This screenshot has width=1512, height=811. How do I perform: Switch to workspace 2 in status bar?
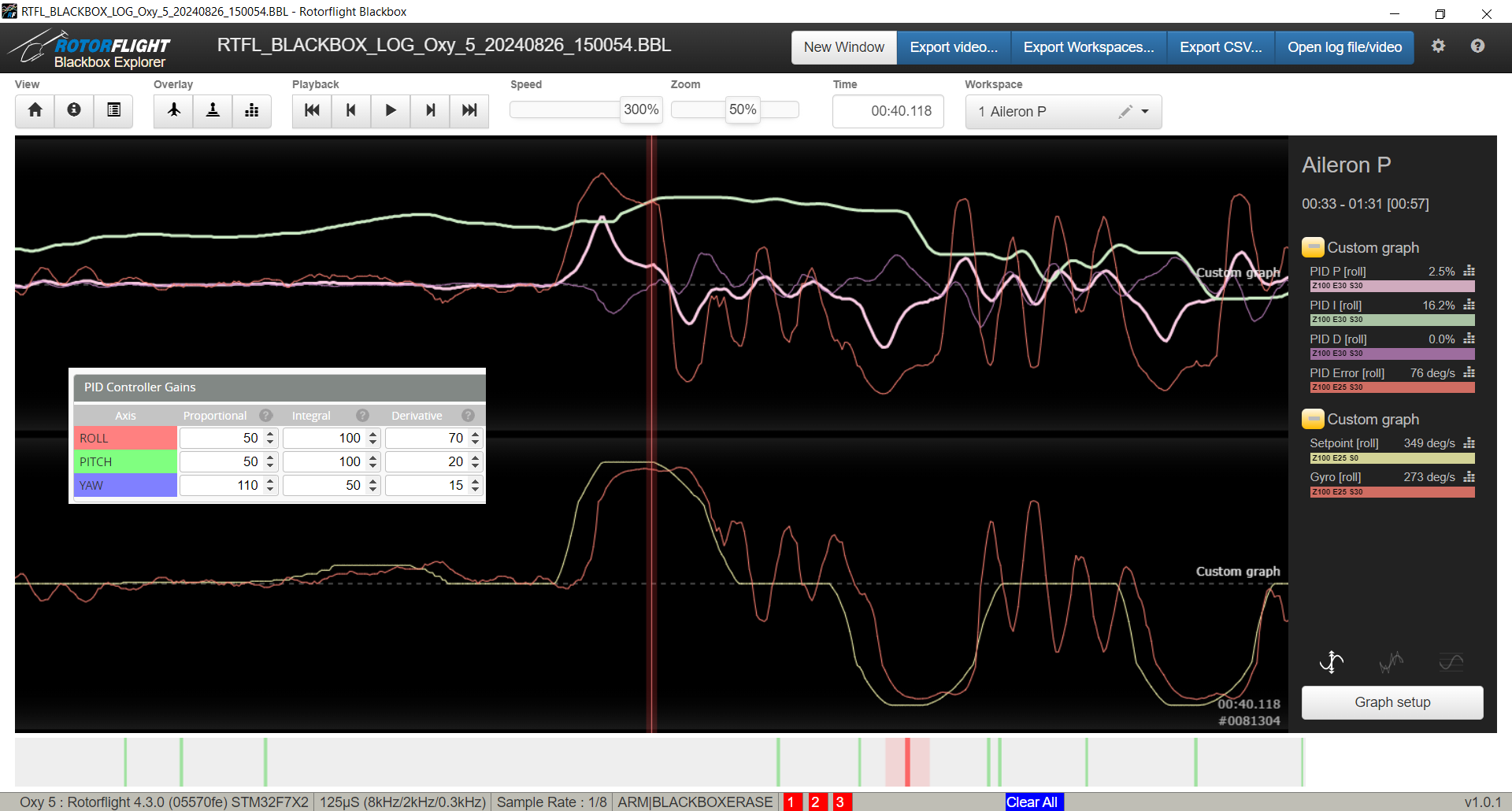[817, 802]
